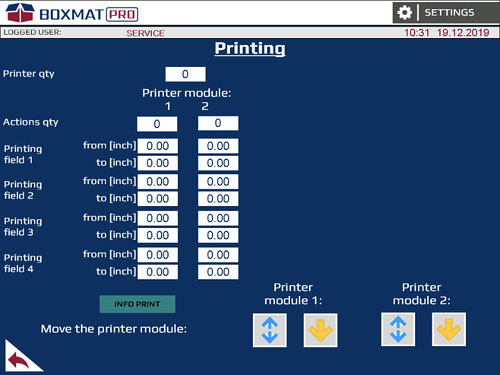Click Printer module 1 blue up-down arrows
The width and height of the screenshot is (500, 375).
click(270, 330)
